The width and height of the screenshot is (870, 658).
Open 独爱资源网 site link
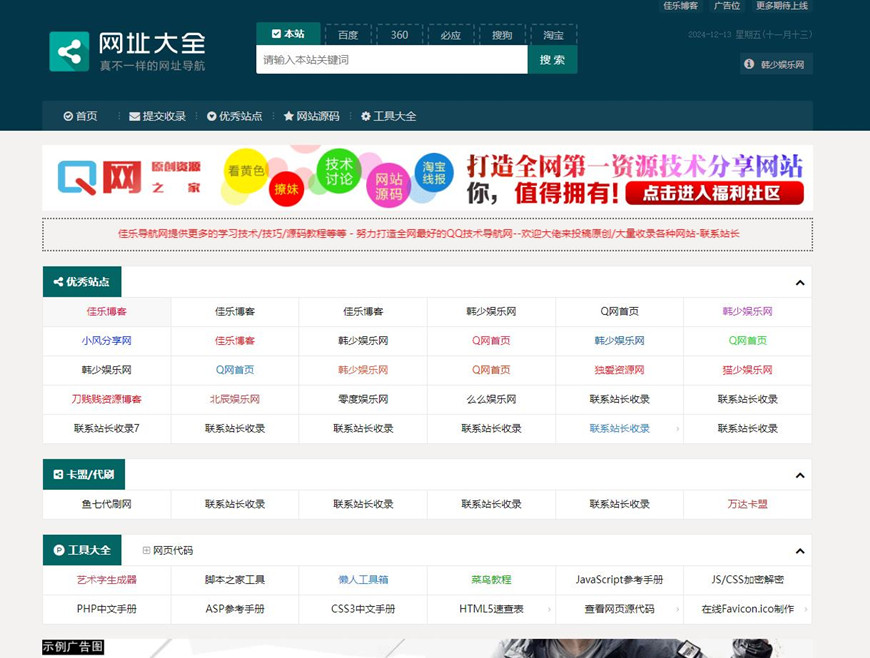coord(619,370)
